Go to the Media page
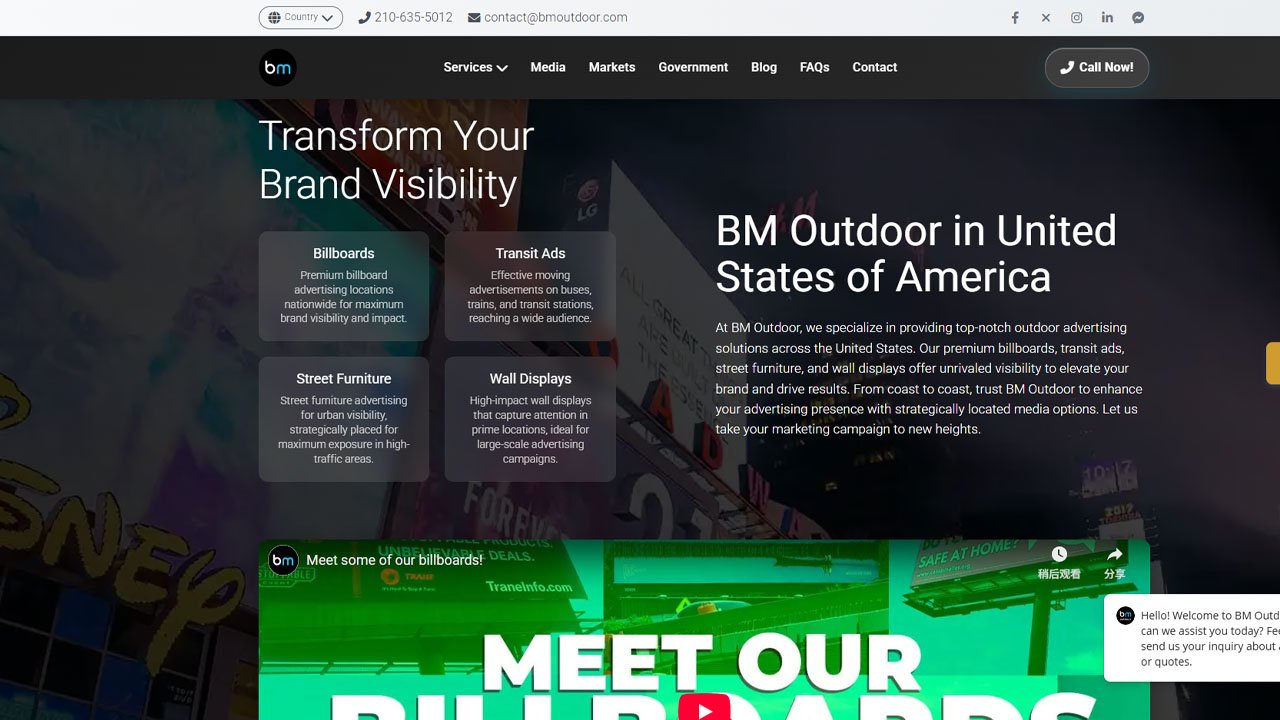Screen dimensions: 1280x720 click(x=548, y=67)
